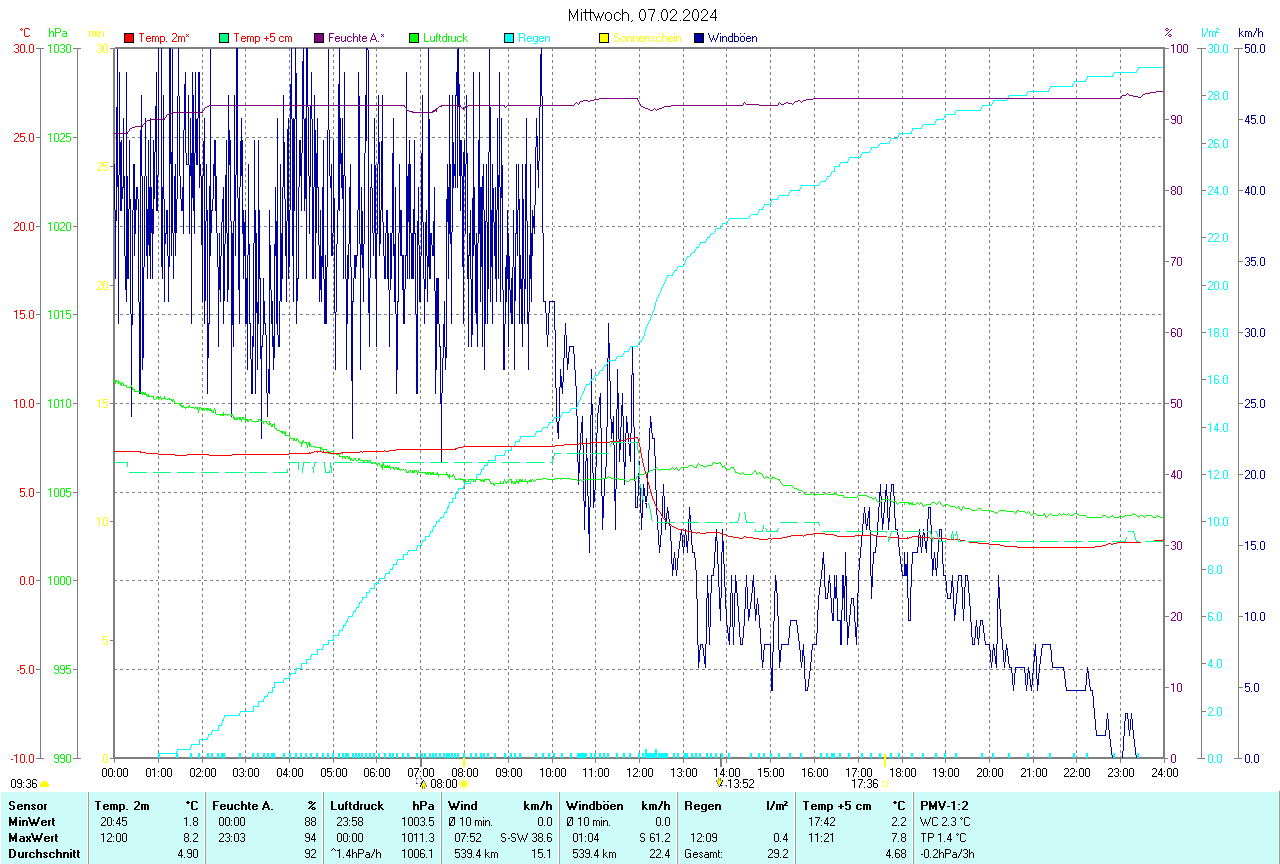Select the Sonnenschein legend label
Screen dimensions: 1280x864
point(647,38)
